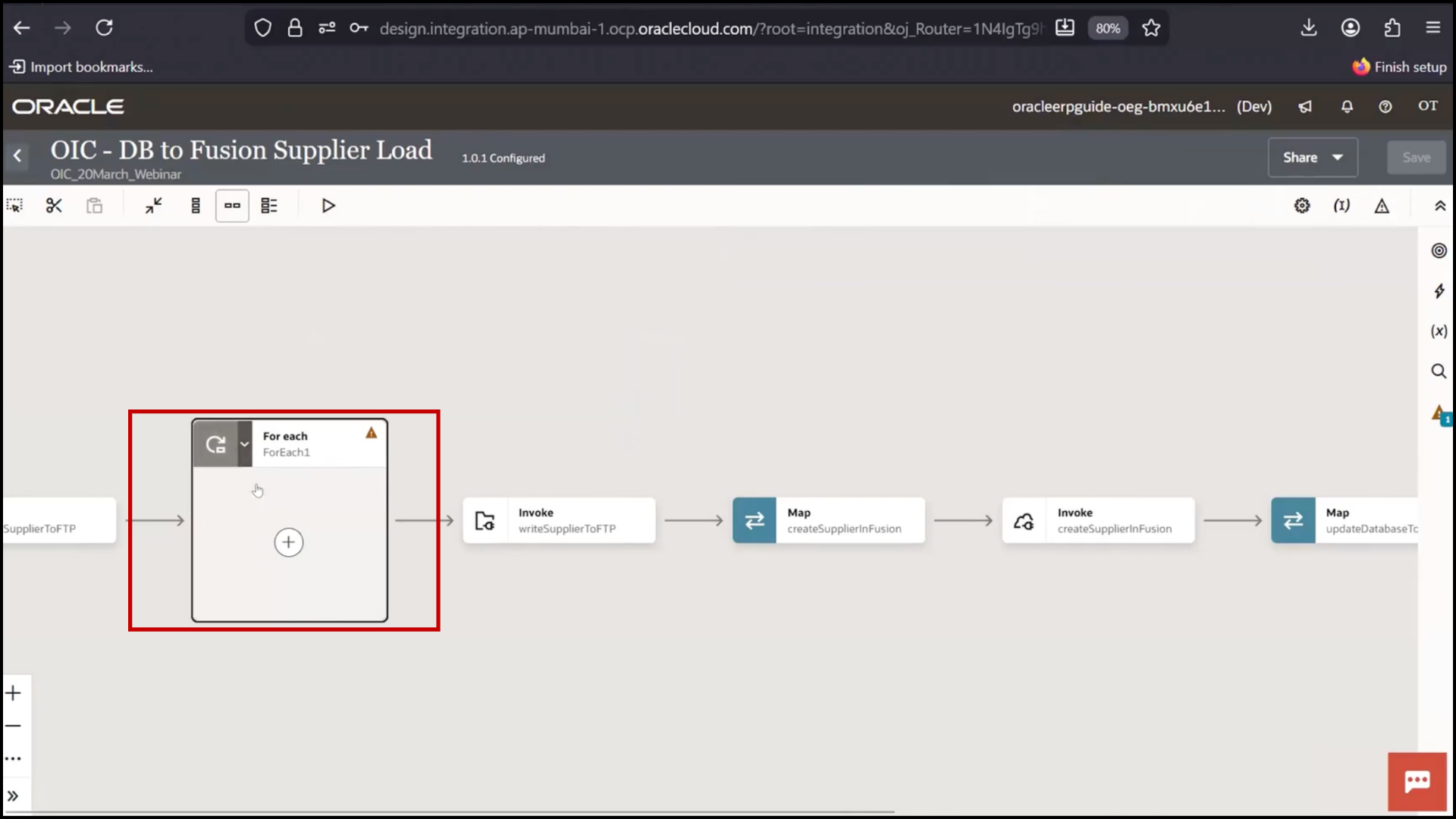Click the save-page icon in address bar

coord(1065,28)
